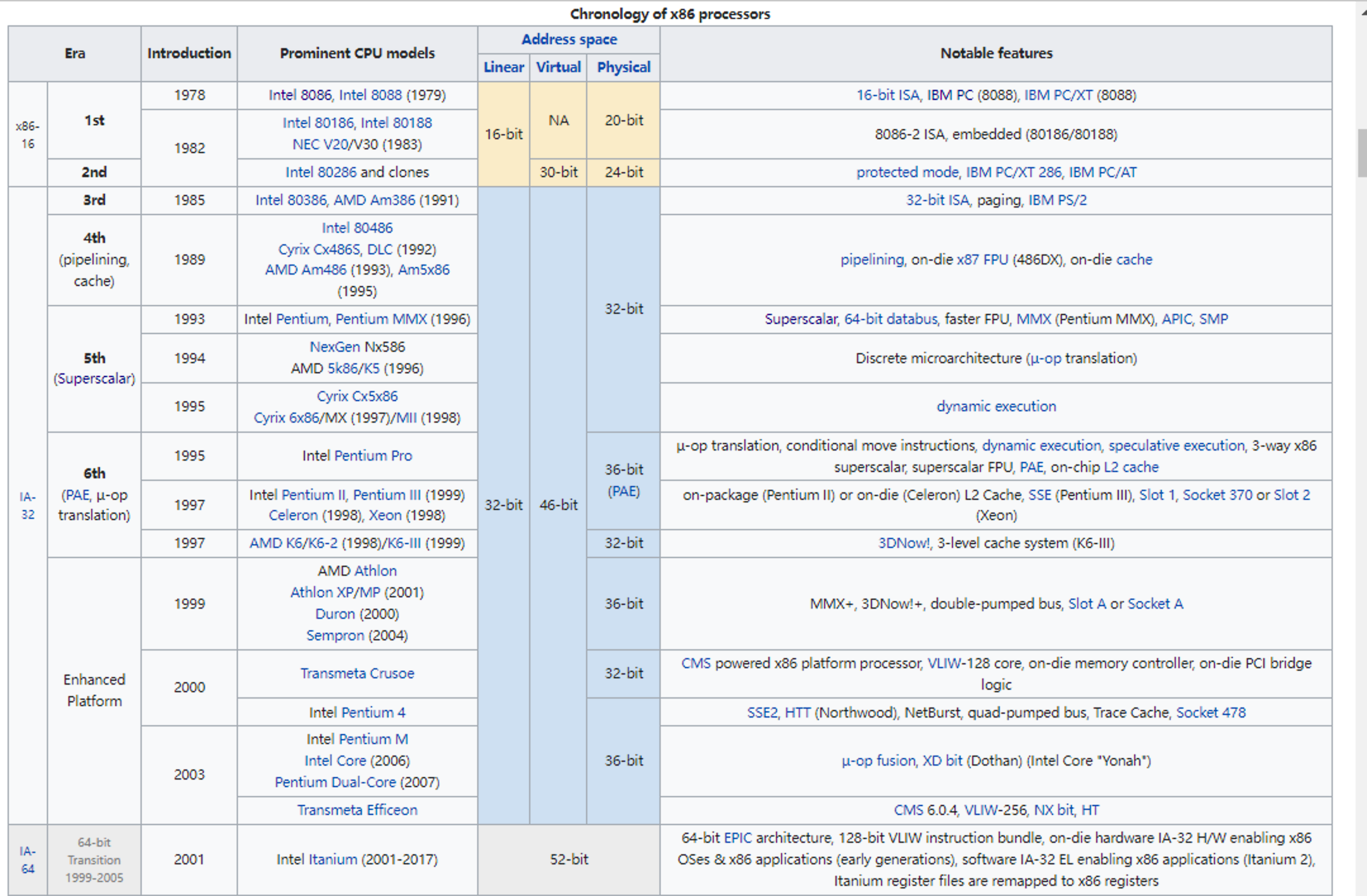Visit the AMD Am386 link
This screenshot has width=1367, height=896.
point(374,200)
